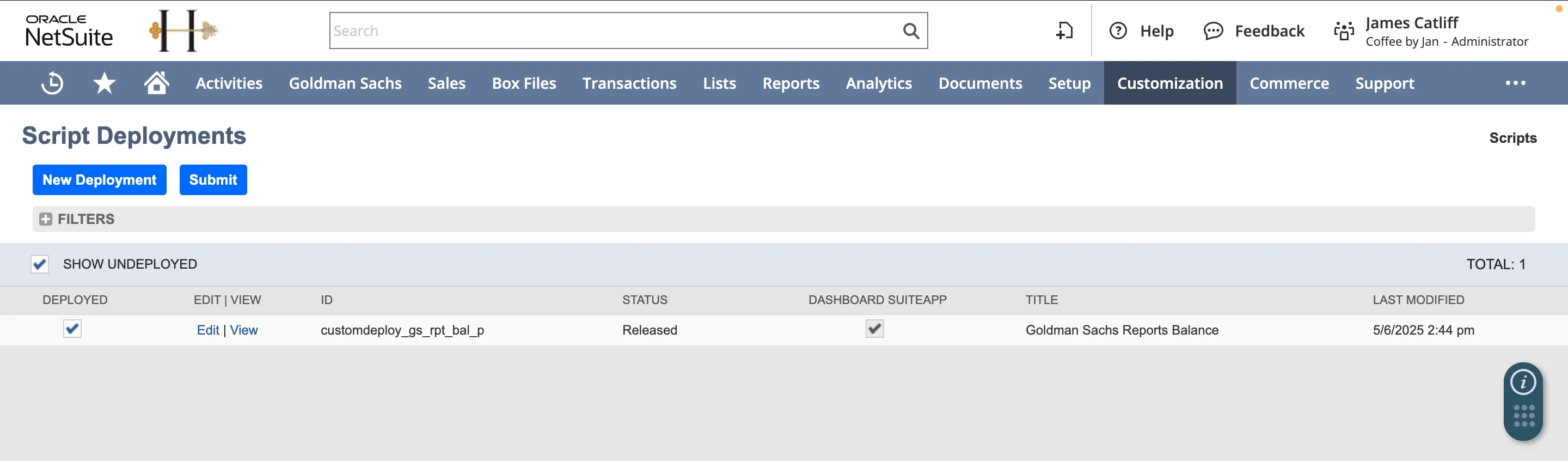This screenshot has height=461, width=1568.
Task: Open the Customization menu
Action: 1170,83
